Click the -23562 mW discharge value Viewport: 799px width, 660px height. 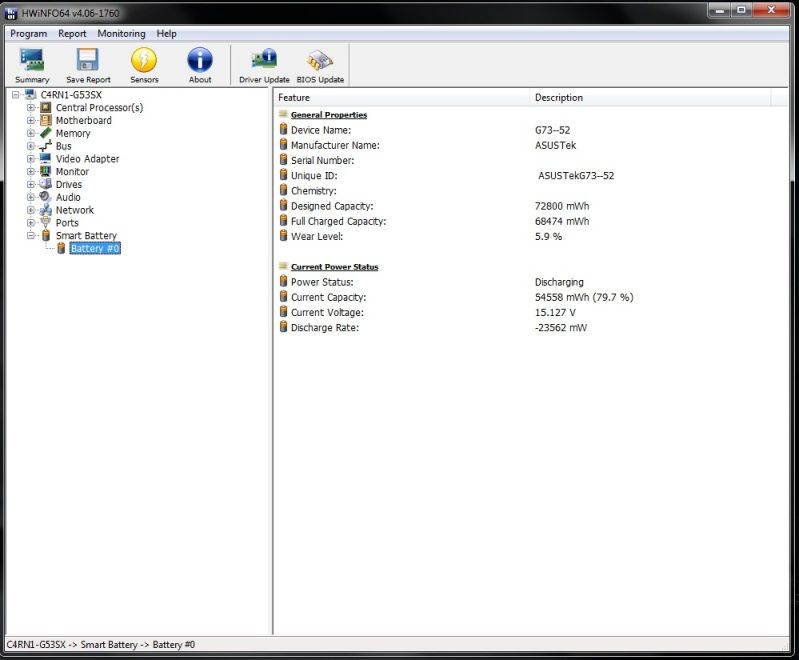561,328
